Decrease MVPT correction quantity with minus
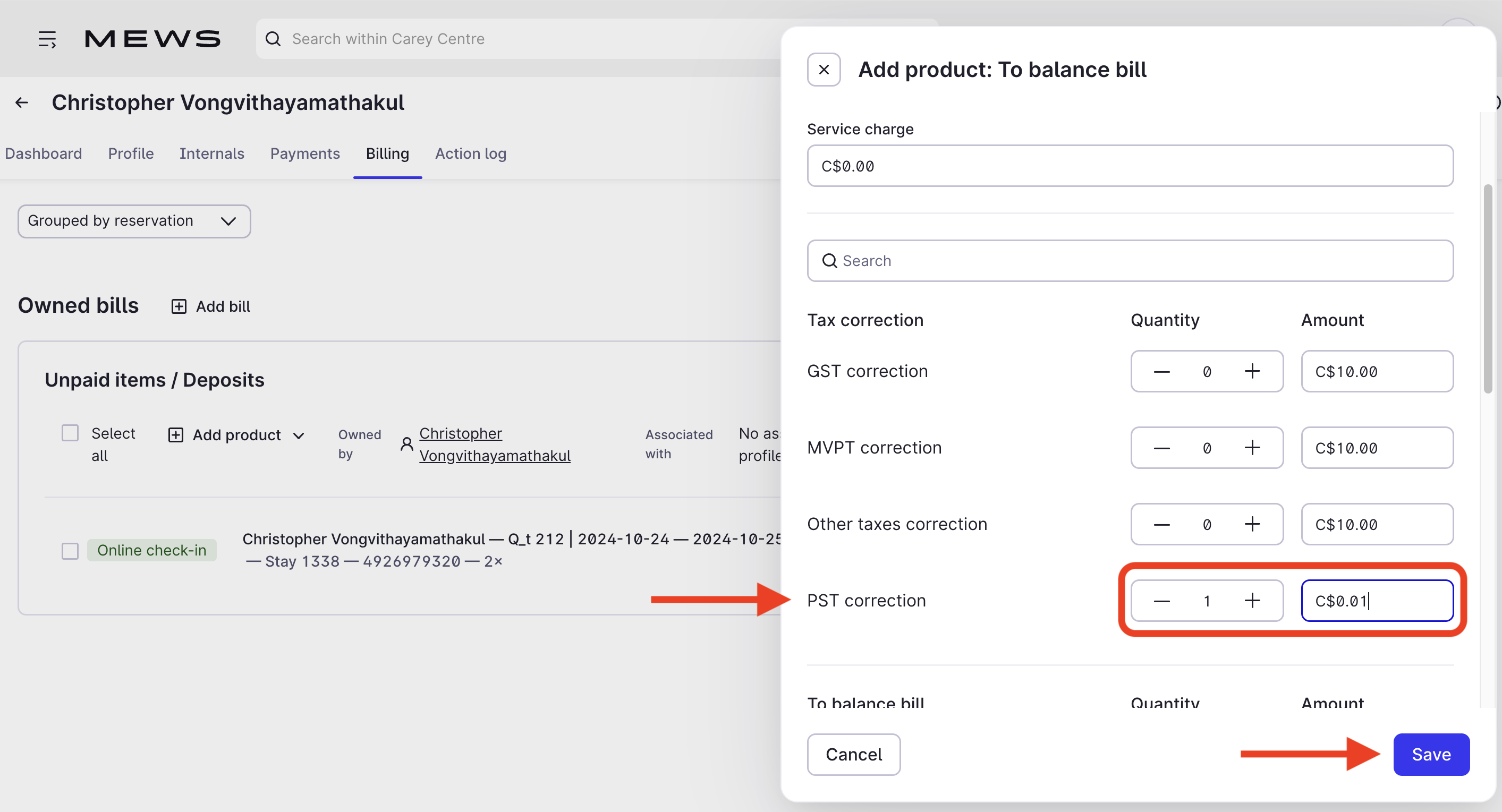 click(x=1161, y=448)
